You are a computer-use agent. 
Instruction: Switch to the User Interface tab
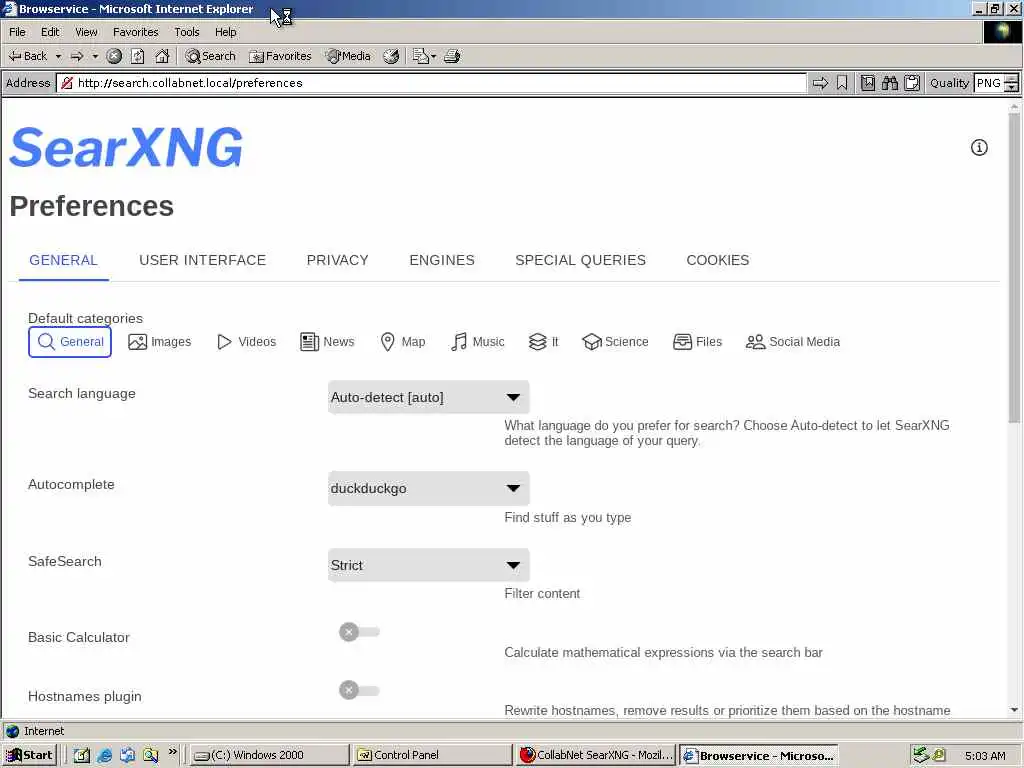coord(202,260)
